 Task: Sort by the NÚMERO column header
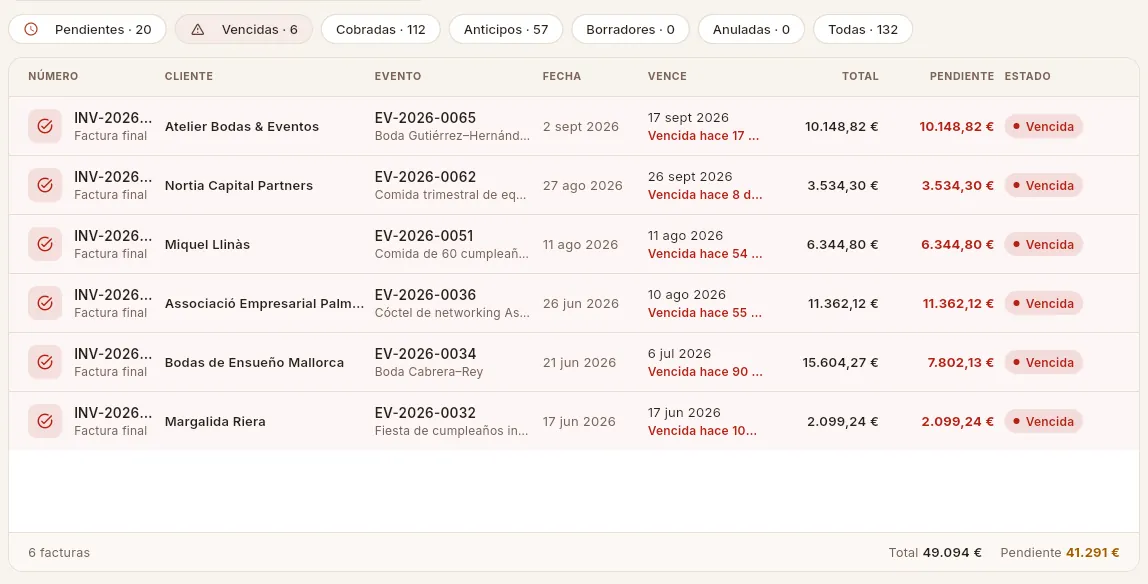tap(53, 76)
